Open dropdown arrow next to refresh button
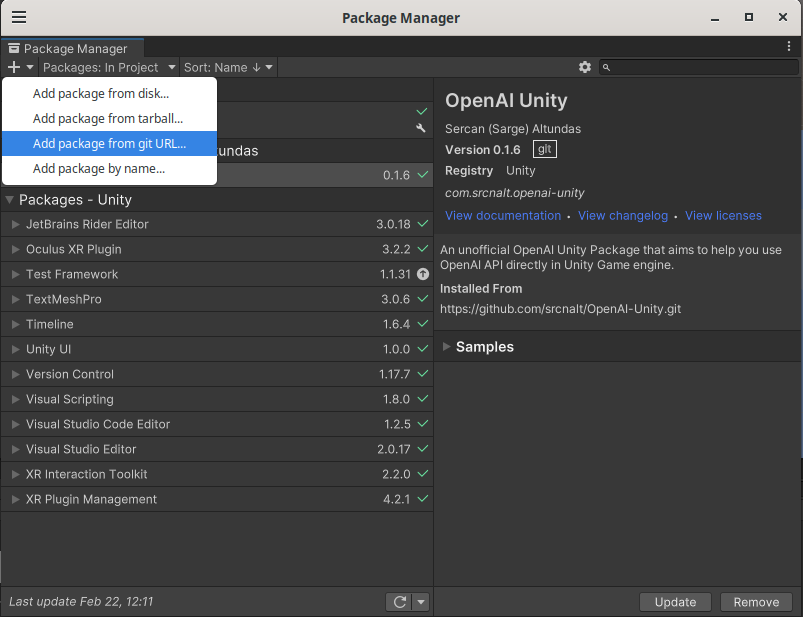803x617 pixels. click(421, 601)
